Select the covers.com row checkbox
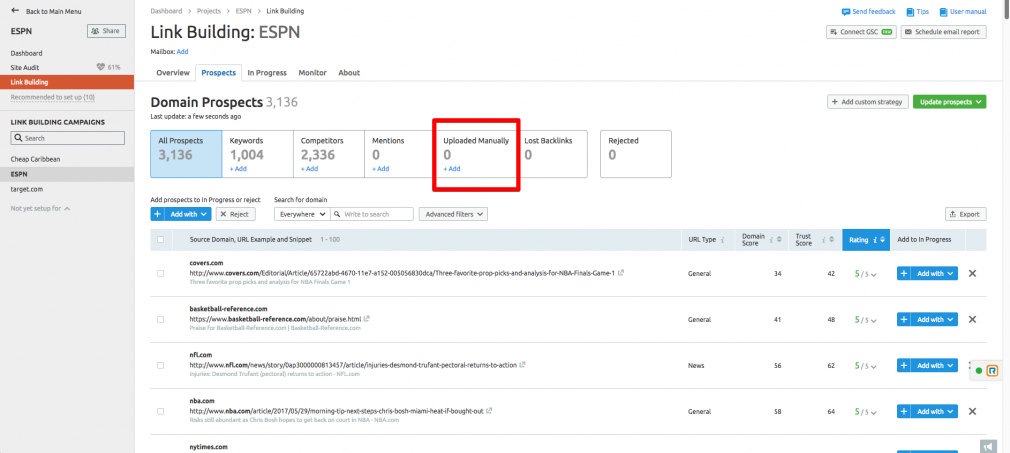1010x453 pixels. 160,273
